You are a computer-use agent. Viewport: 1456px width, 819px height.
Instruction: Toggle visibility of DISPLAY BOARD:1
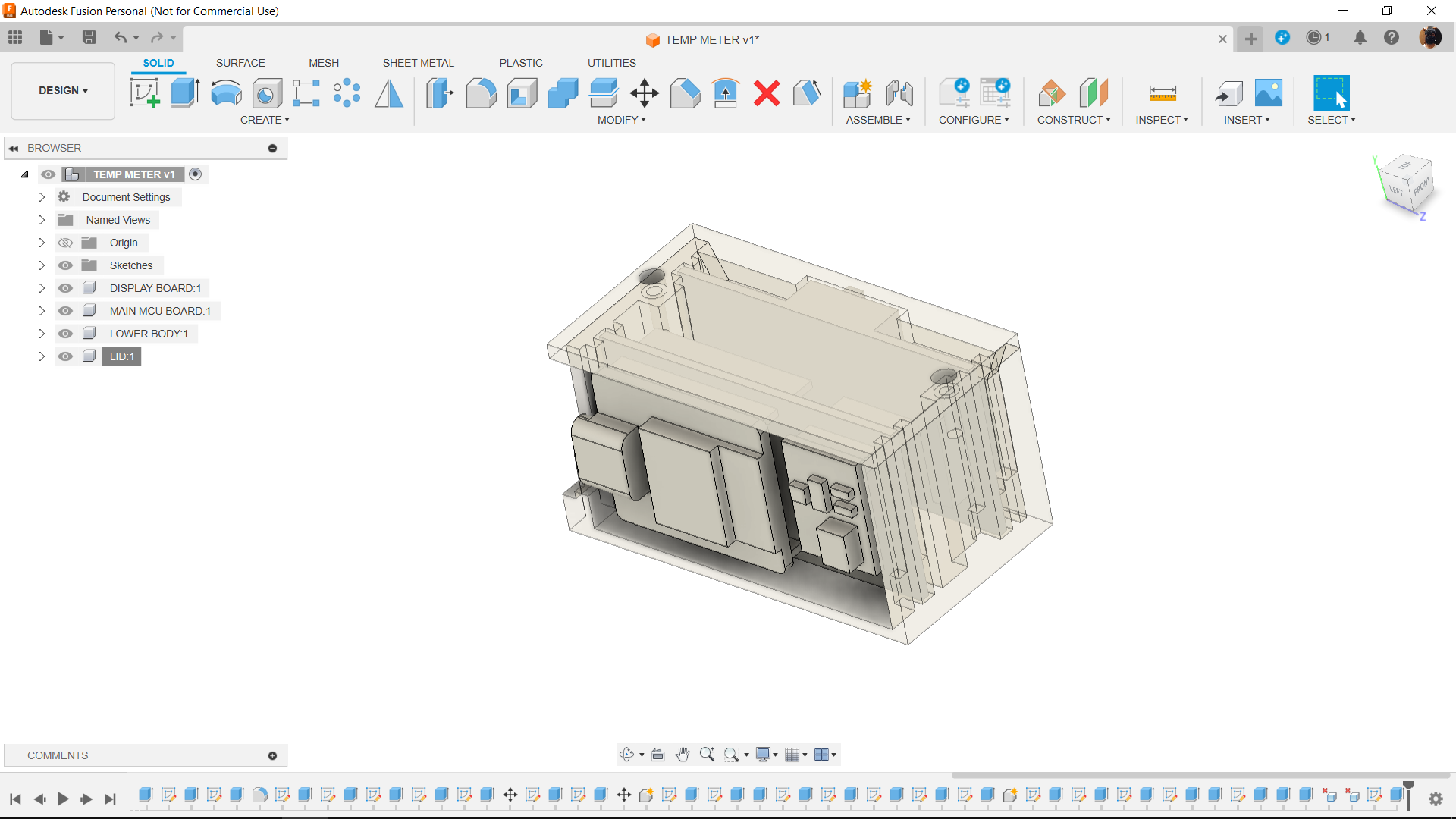click(x=65, y=288)
